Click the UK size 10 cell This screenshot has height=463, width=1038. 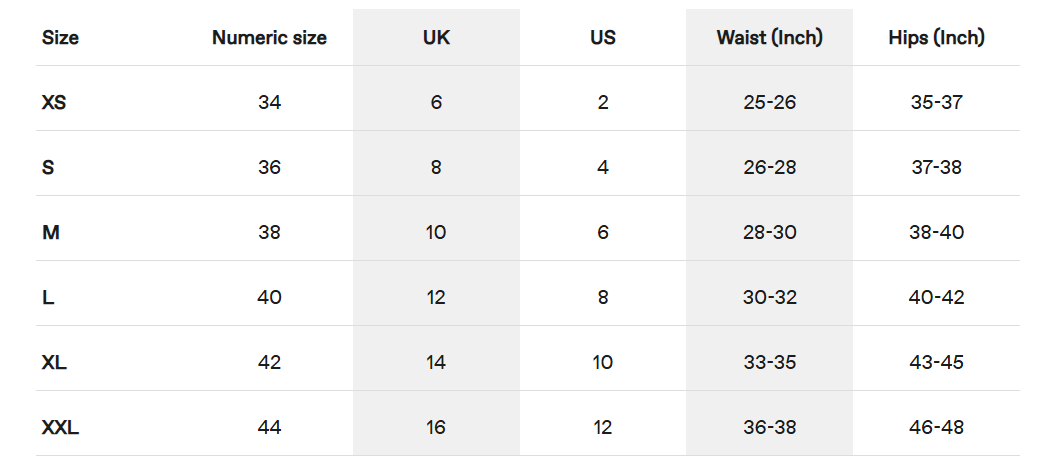436,232
